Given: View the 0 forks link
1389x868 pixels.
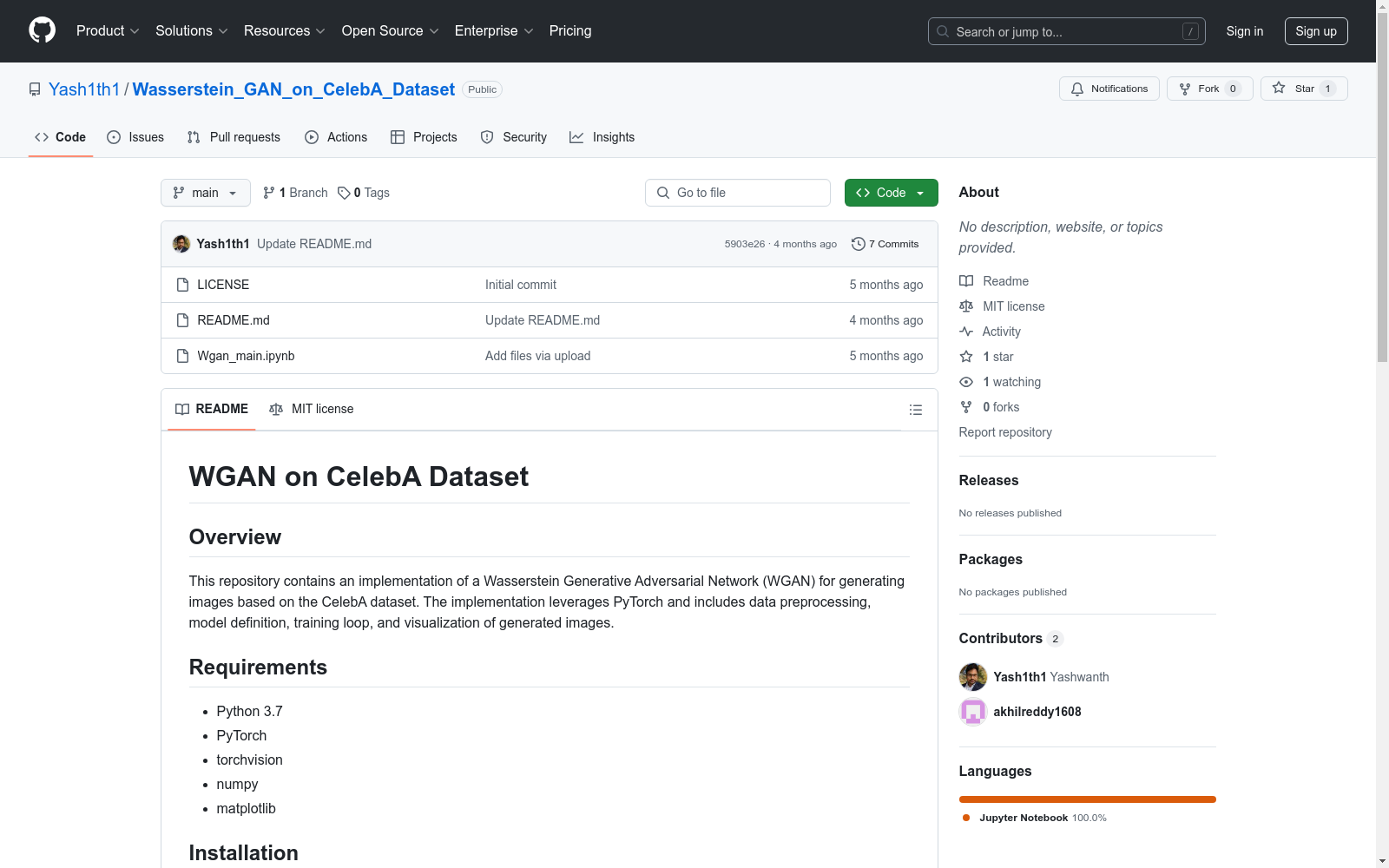Looking at the screenshot, I should pyautogui.click(x=990, y=407).
